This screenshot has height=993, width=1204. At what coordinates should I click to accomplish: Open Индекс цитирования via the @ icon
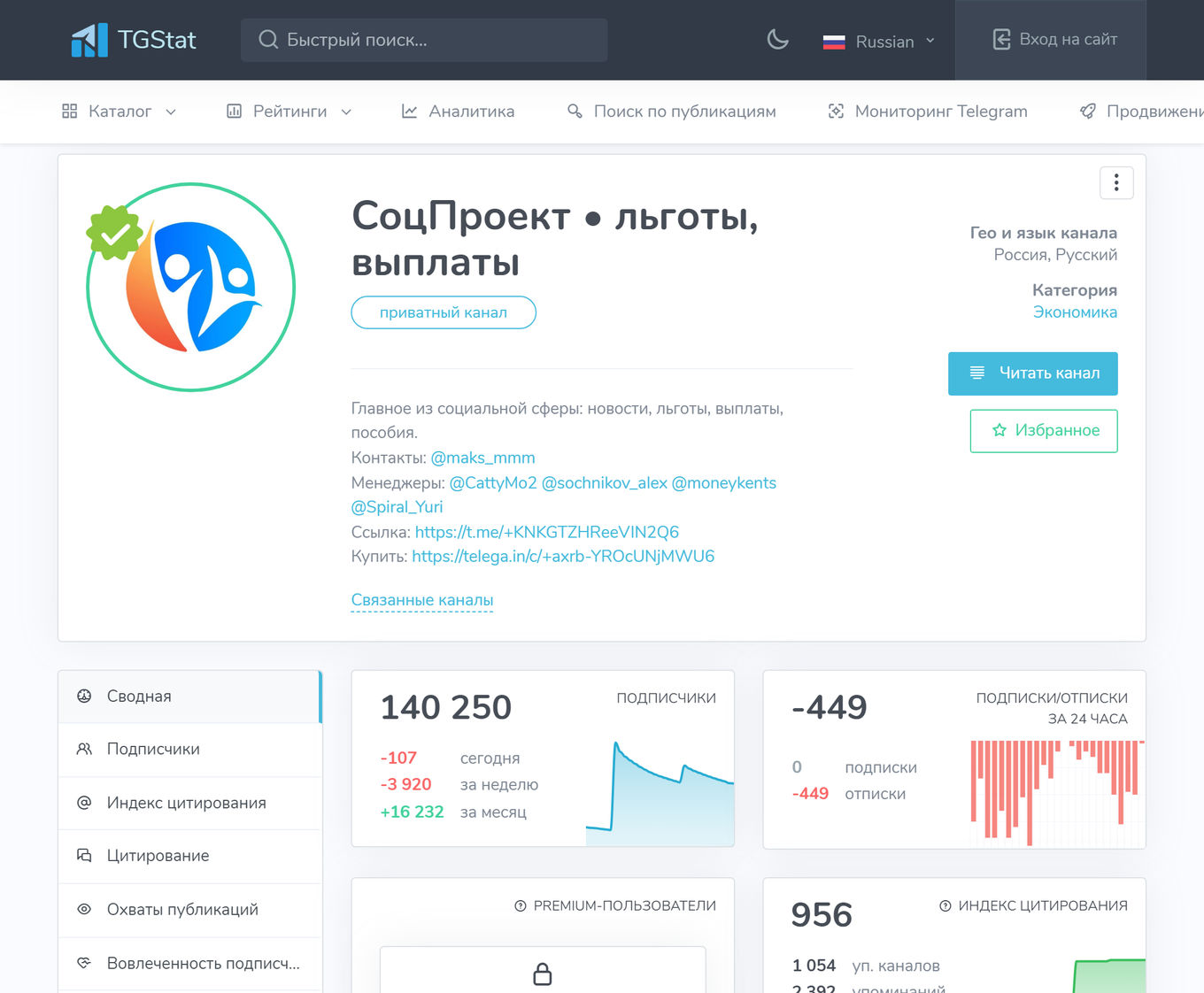tap(83, 803)
